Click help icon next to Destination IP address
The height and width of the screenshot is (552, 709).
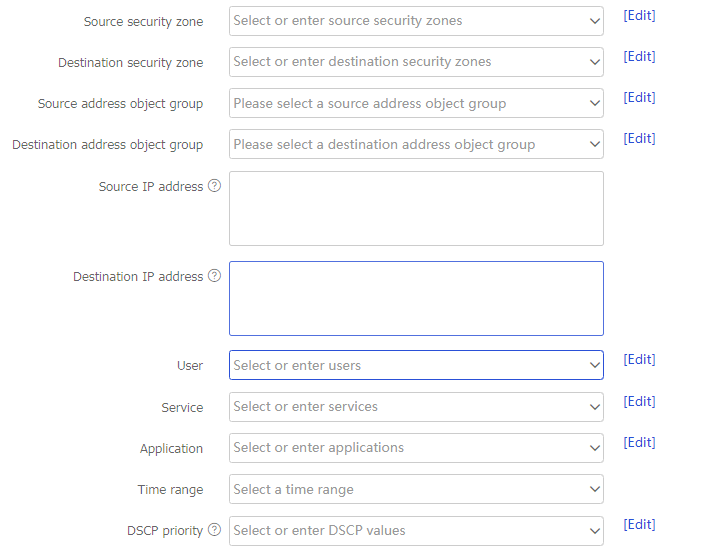214,276
